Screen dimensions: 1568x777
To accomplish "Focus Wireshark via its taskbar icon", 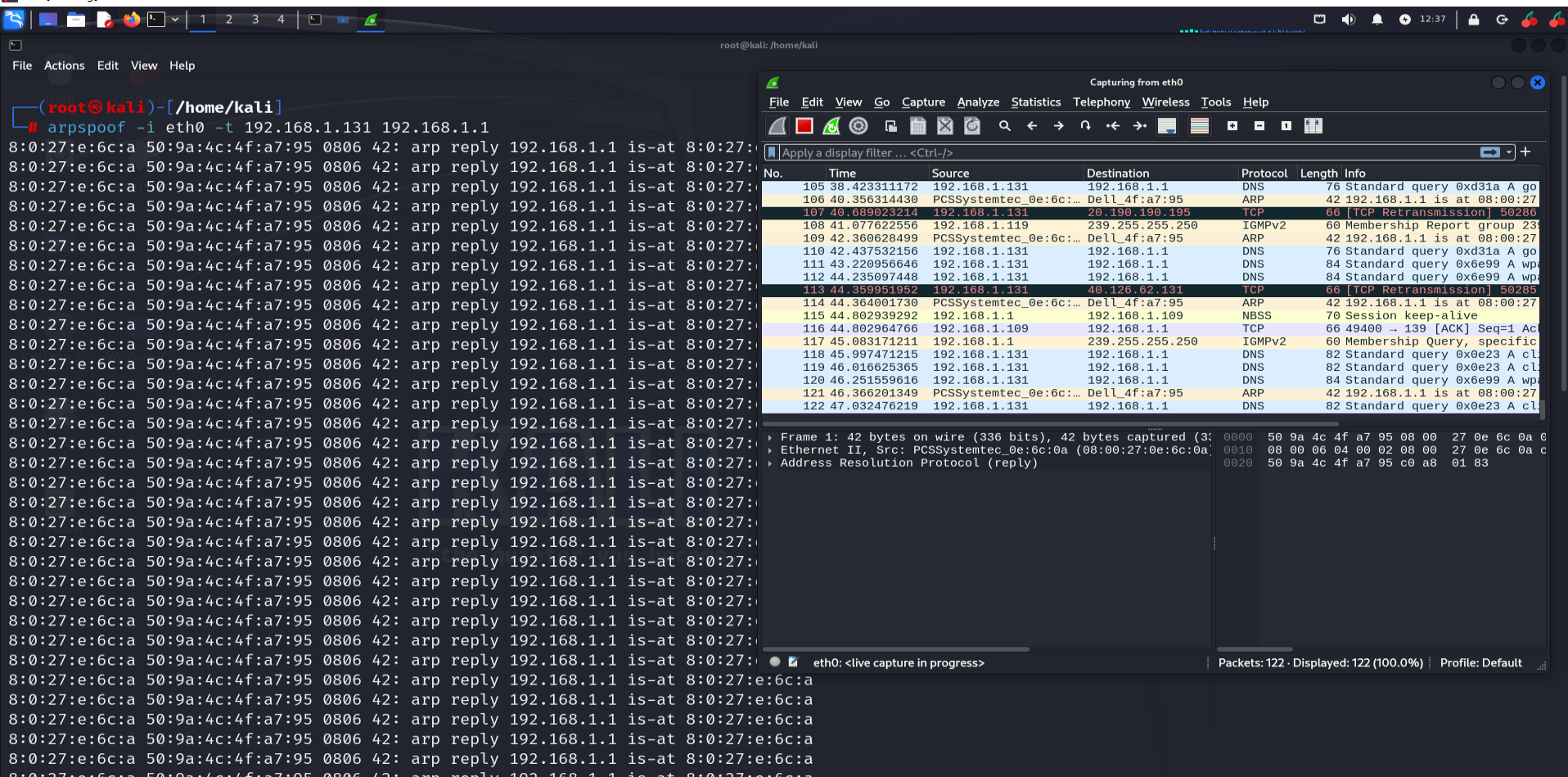I will click(x=371, y=20).
